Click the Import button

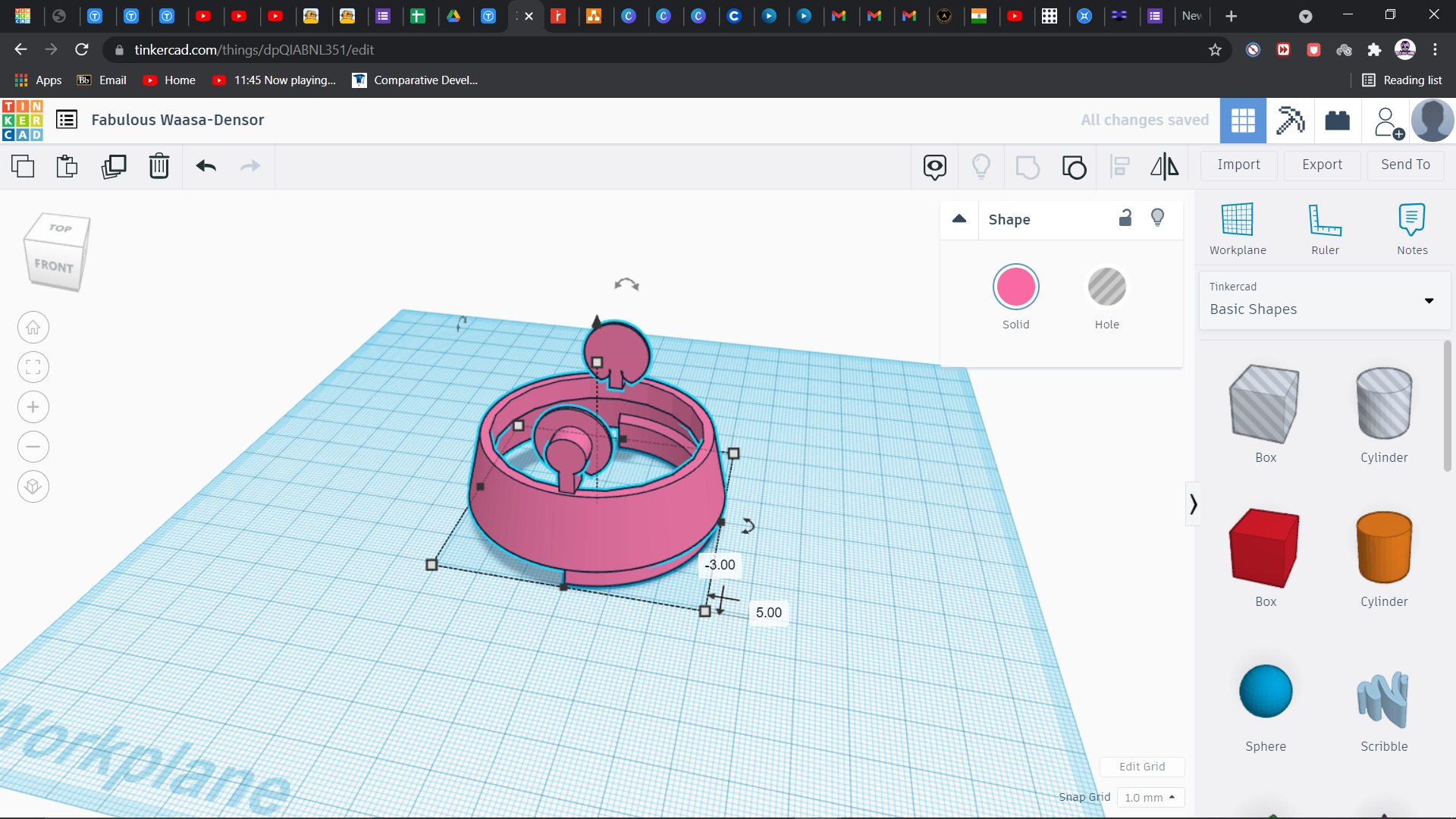(x=1238, y=165)
